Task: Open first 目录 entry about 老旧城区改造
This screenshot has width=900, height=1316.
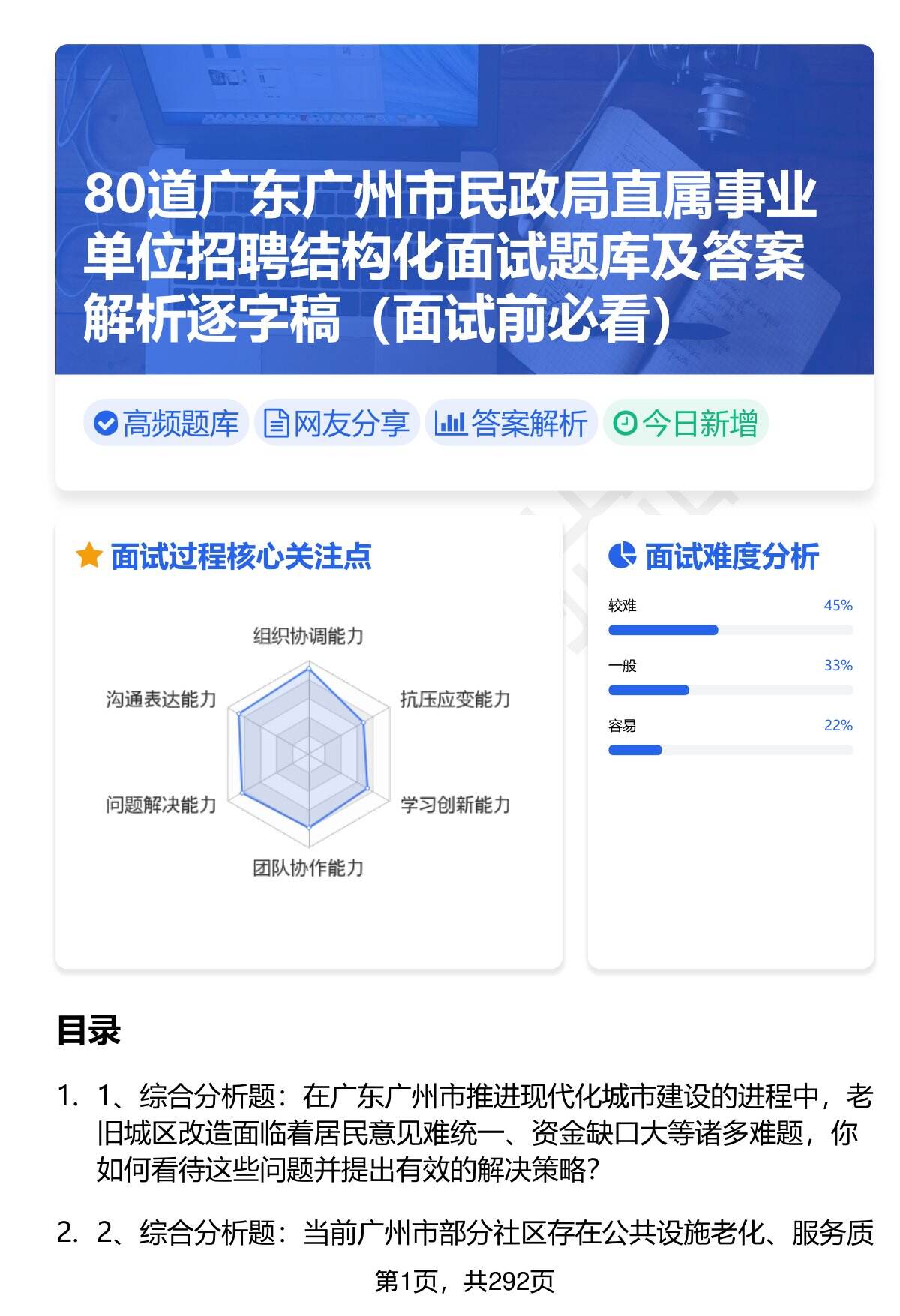Action: (x=484, y=1132)
